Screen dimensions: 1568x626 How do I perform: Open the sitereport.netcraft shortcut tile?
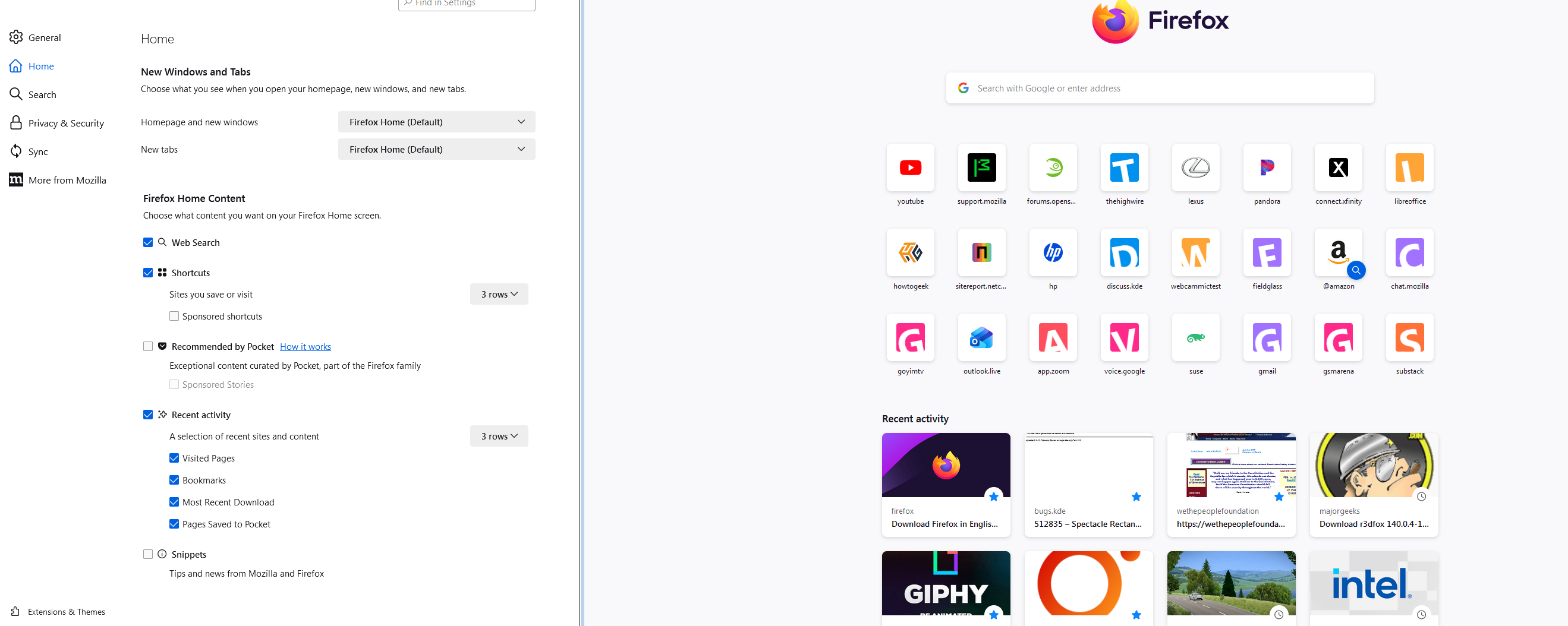(981, 252)
